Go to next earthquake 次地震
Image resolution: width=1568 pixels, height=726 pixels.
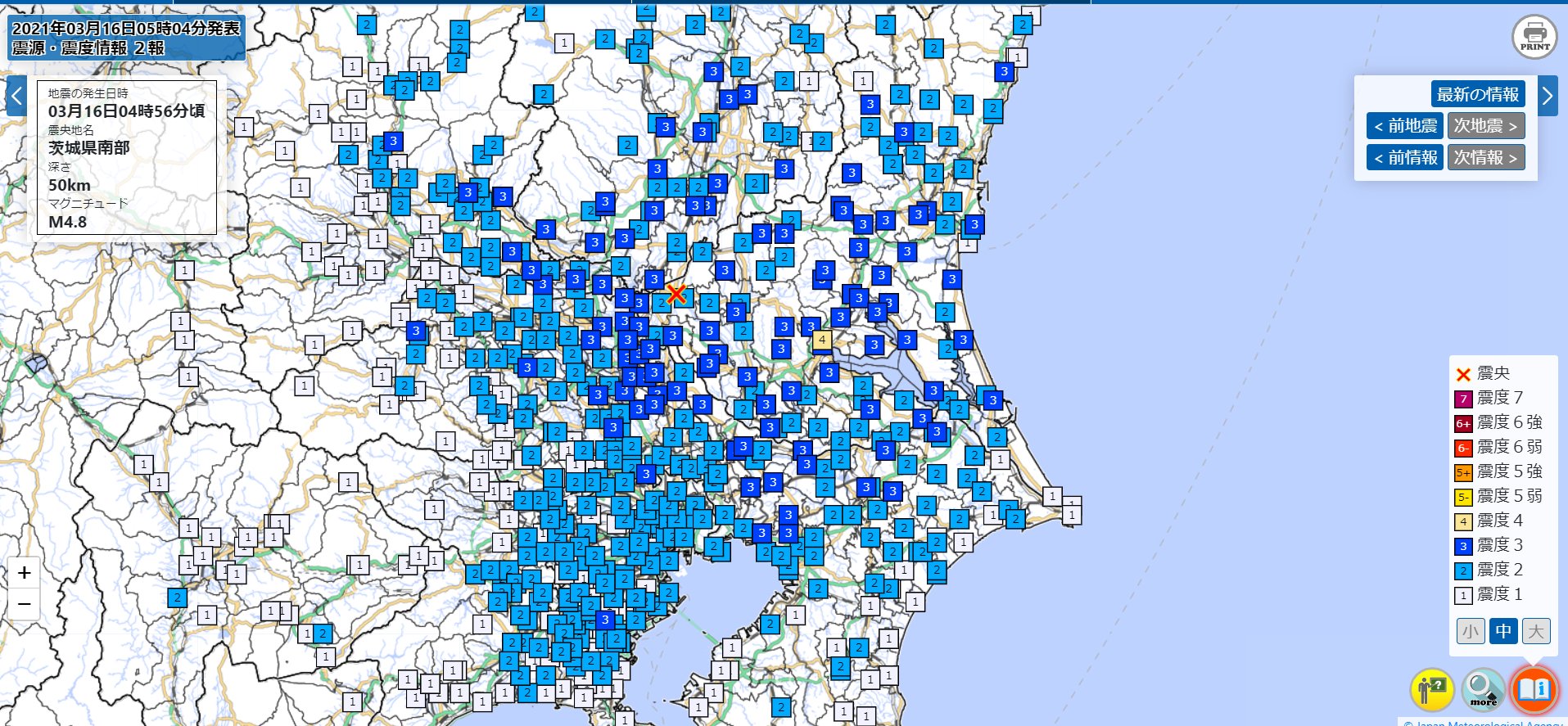tap(1486, 126)
